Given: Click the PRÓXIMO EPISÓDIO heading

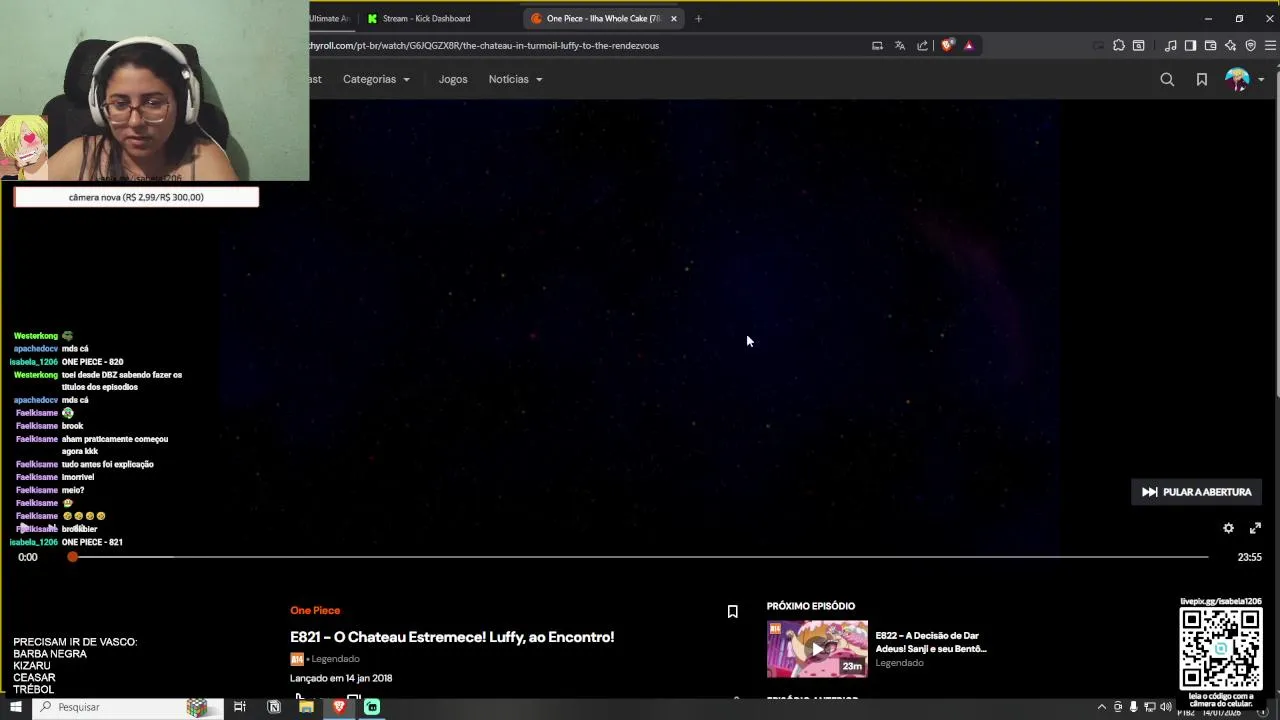Looking at the screenshot, I should tap(811, 606).
